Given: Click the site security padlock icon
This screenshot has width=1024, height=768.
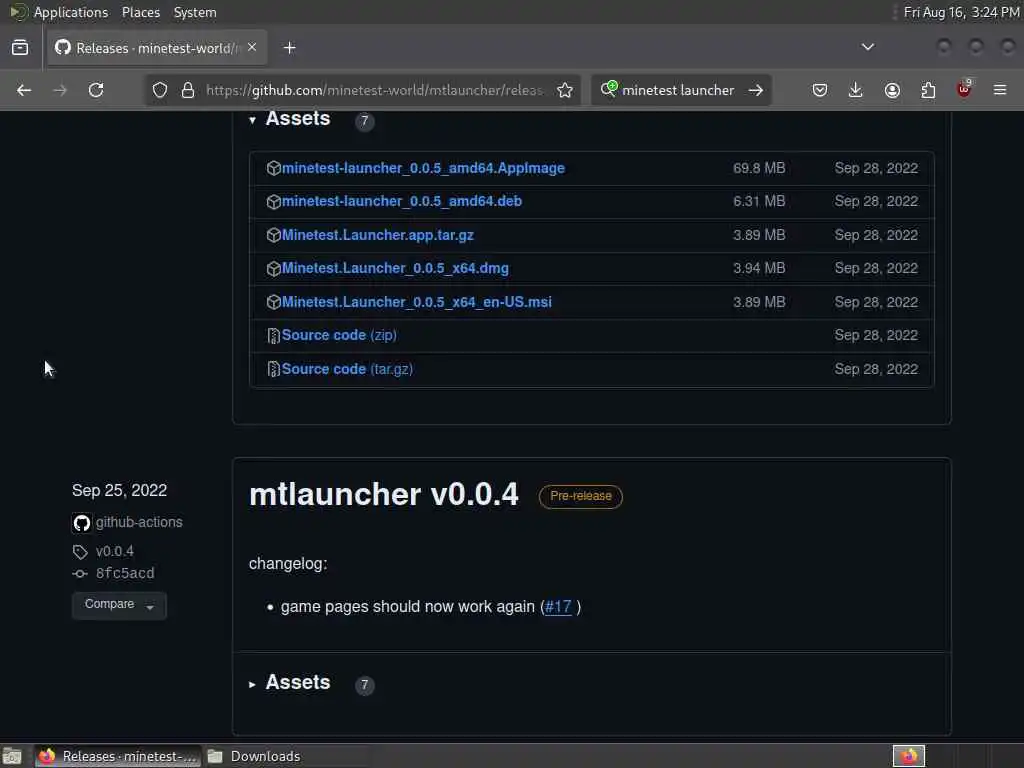Looking at the screenshot, I should click(188, 90).
